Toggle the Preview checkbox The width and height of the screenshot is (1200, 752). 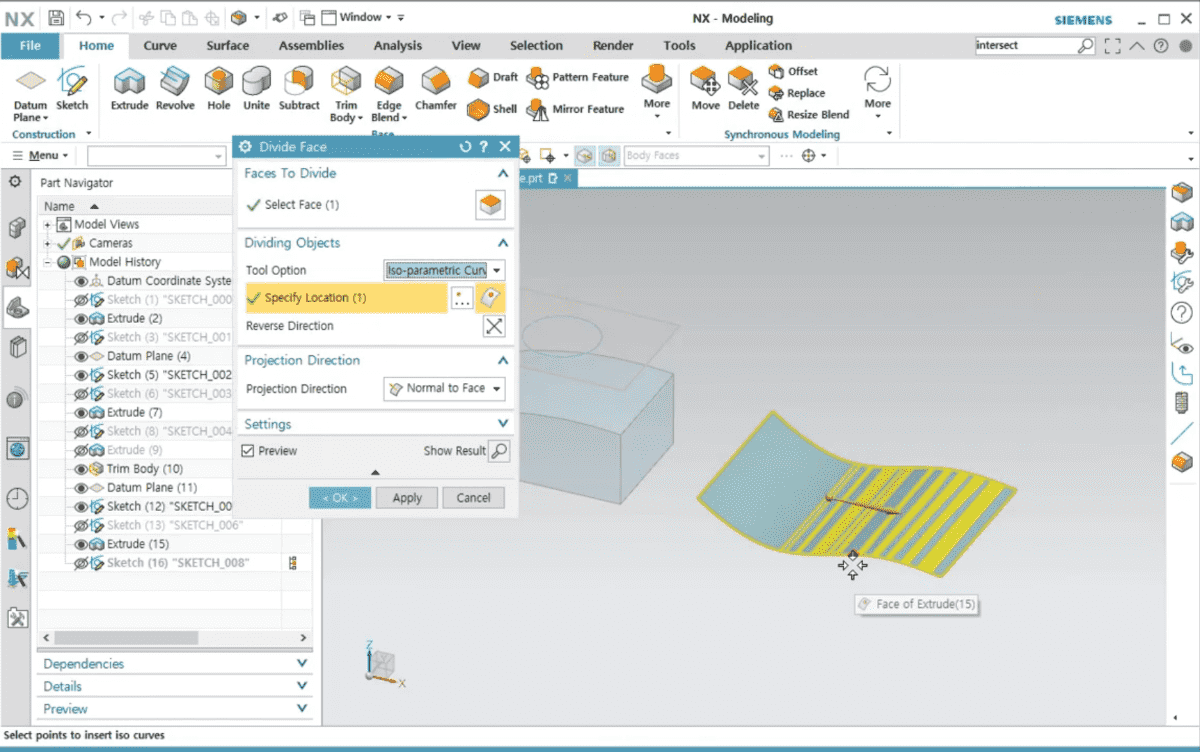[248, 451]
